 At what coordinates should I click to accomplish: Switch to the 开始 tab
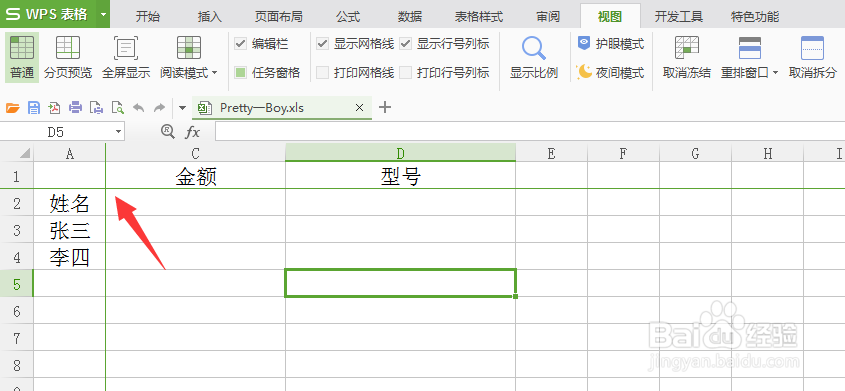(x=148, y=17)
